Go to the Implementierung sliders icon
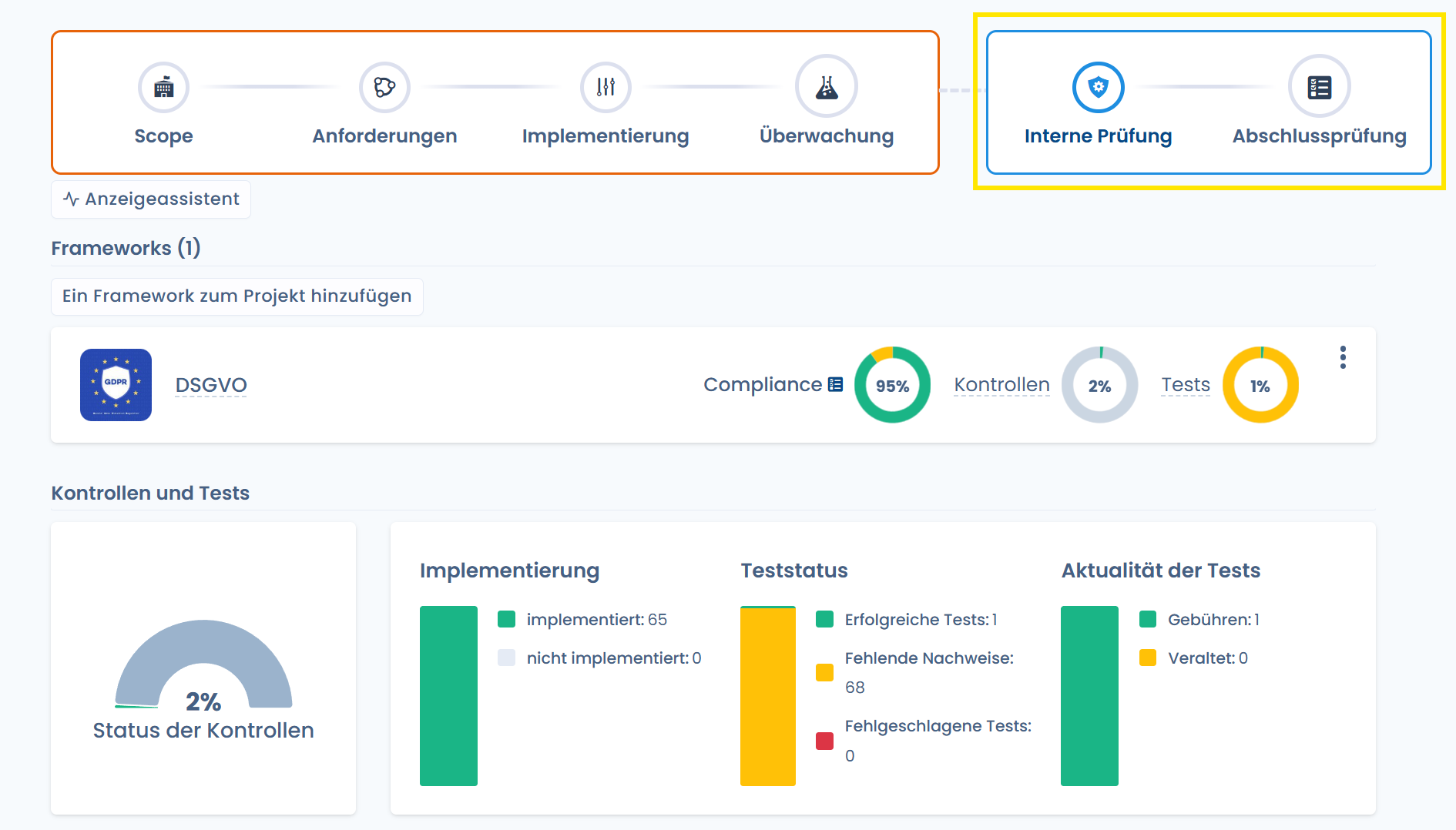This screenshot has height=830, width=1456. pyautogui.click(x=606, y=87)
